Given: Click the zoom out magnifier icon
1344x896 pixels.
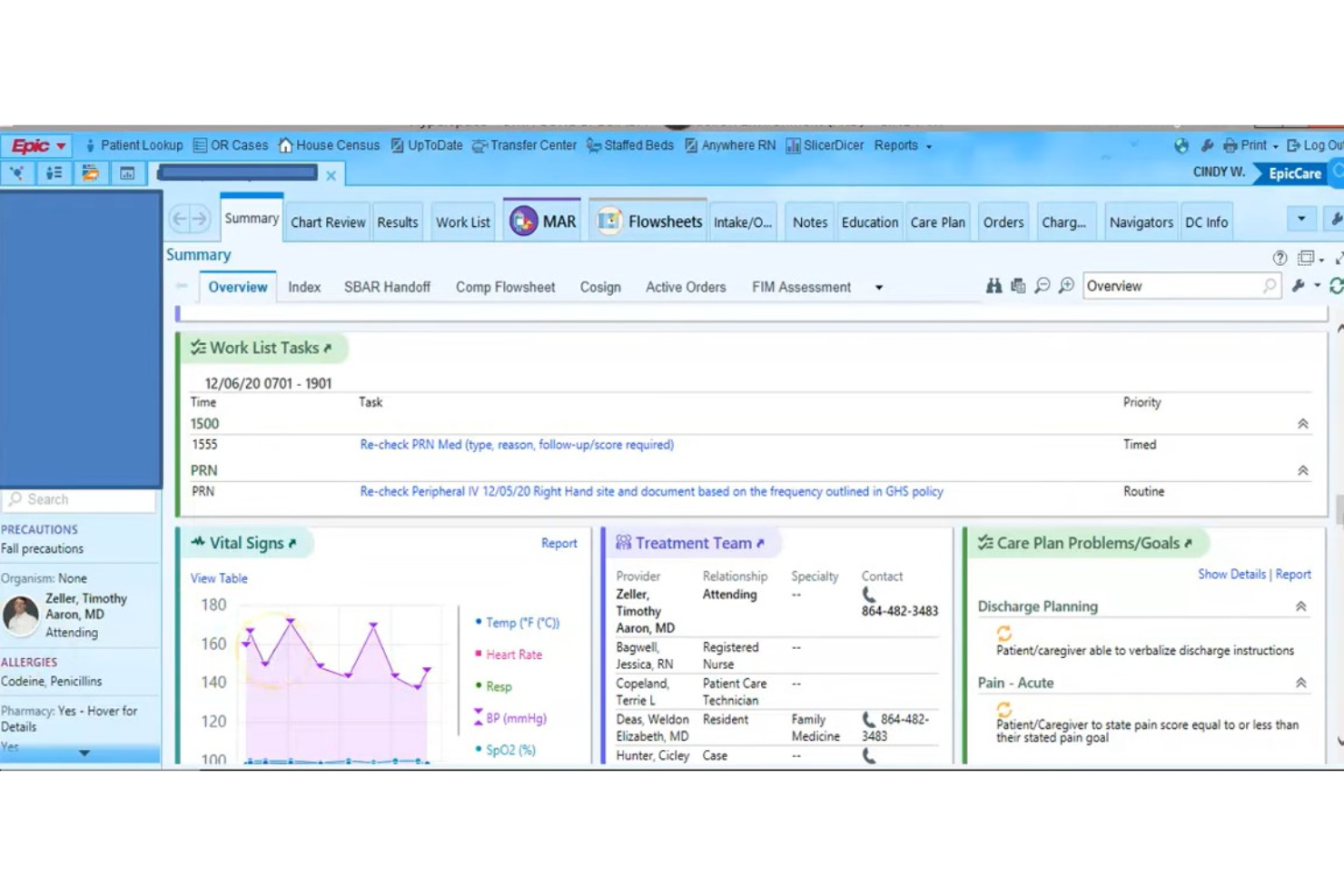Looking at the screenshot, I should tap(1043, 286).
